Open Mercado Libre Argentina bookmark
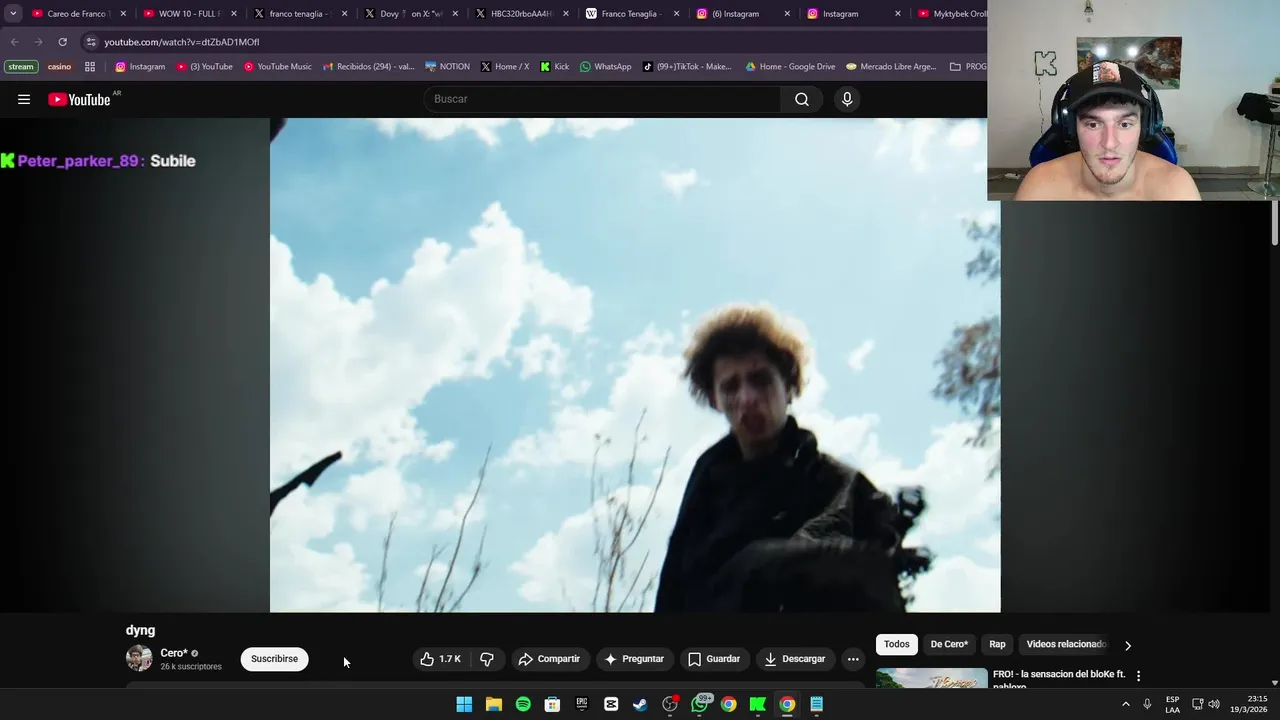Viewport: 1280px width, 720px height. 891,67
